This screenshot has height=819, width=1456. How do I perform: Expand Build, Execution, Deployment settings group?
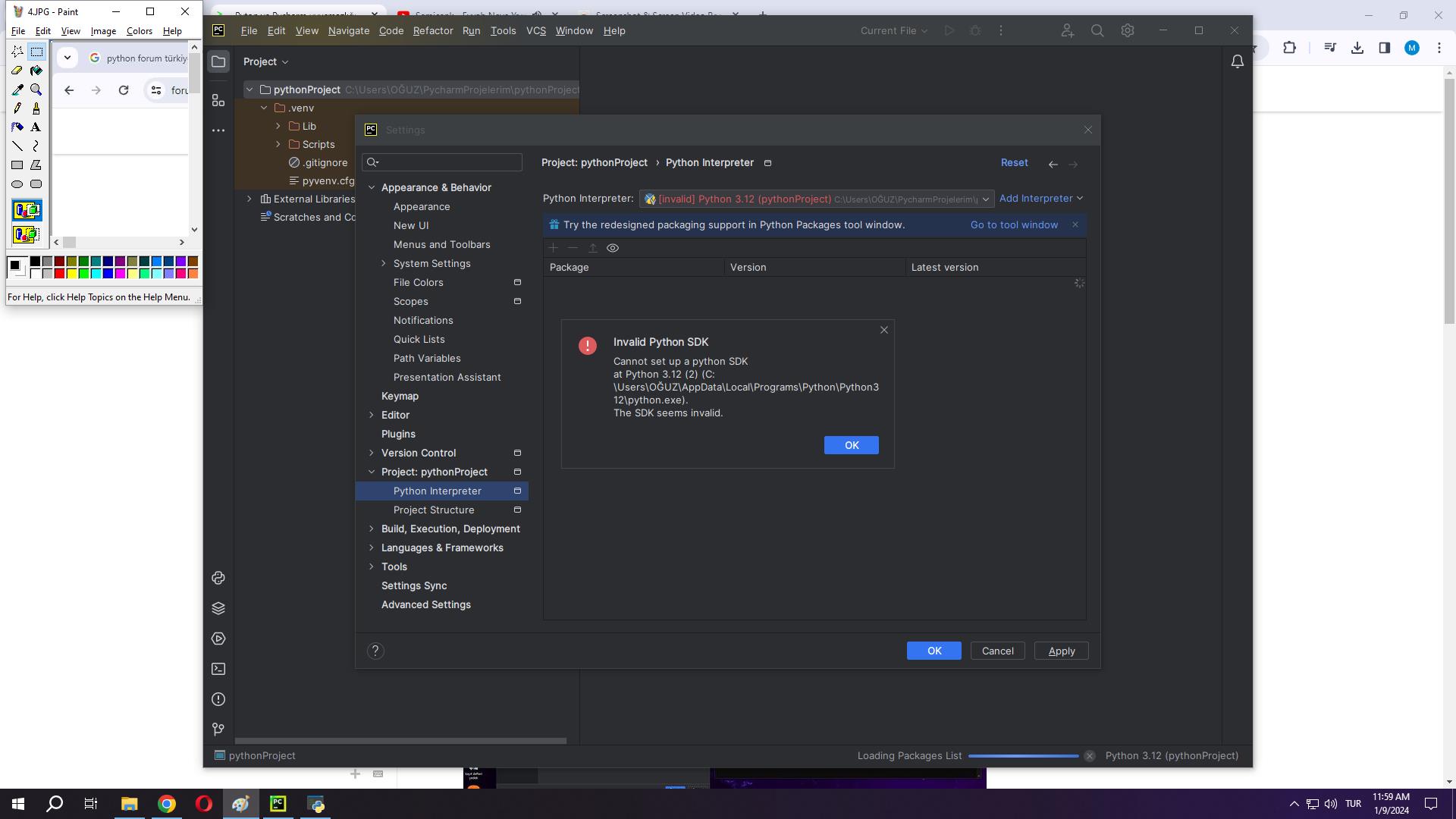(x=372, y=529)
